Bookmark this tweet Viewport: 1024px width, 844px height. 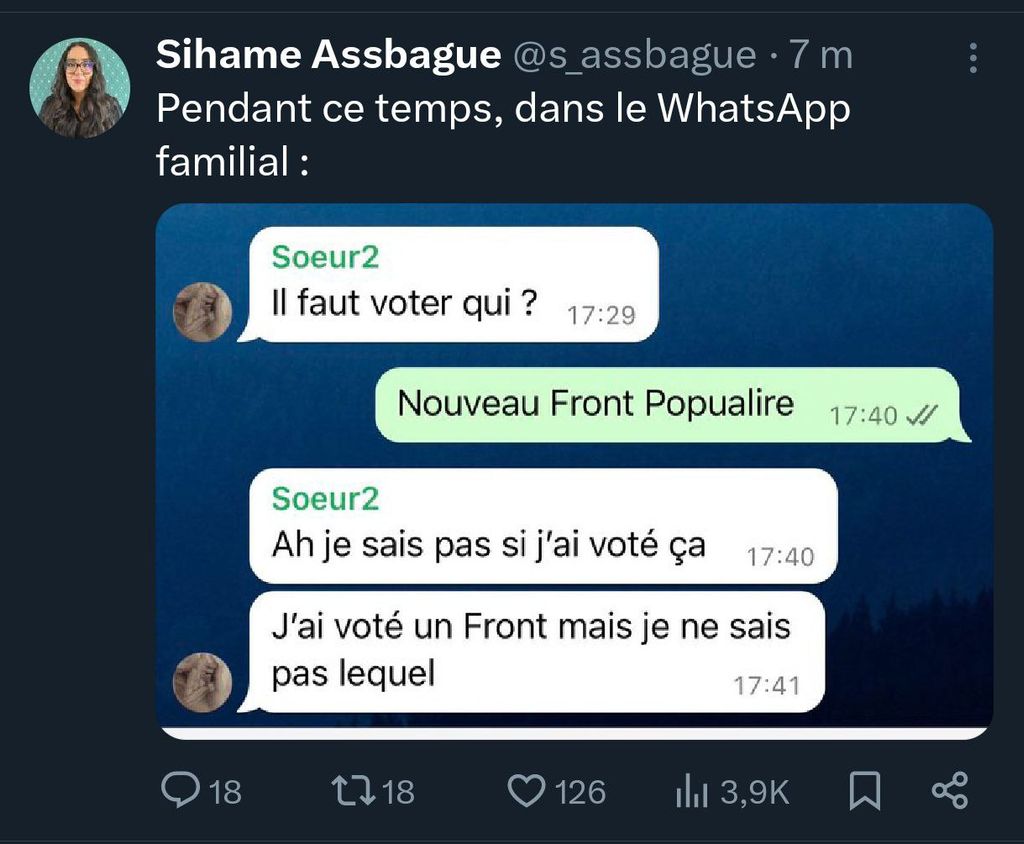865,791
